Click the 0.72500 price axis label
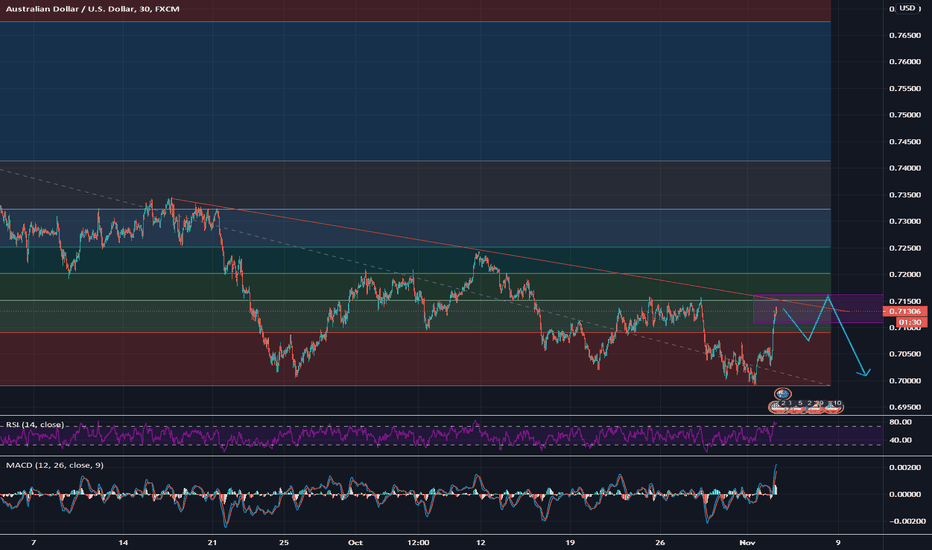The image size is (932, 550). tap(905, 248)
